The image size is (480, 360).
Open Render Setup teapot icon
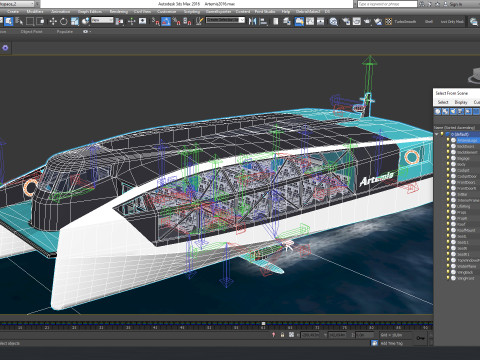[346, 21]
